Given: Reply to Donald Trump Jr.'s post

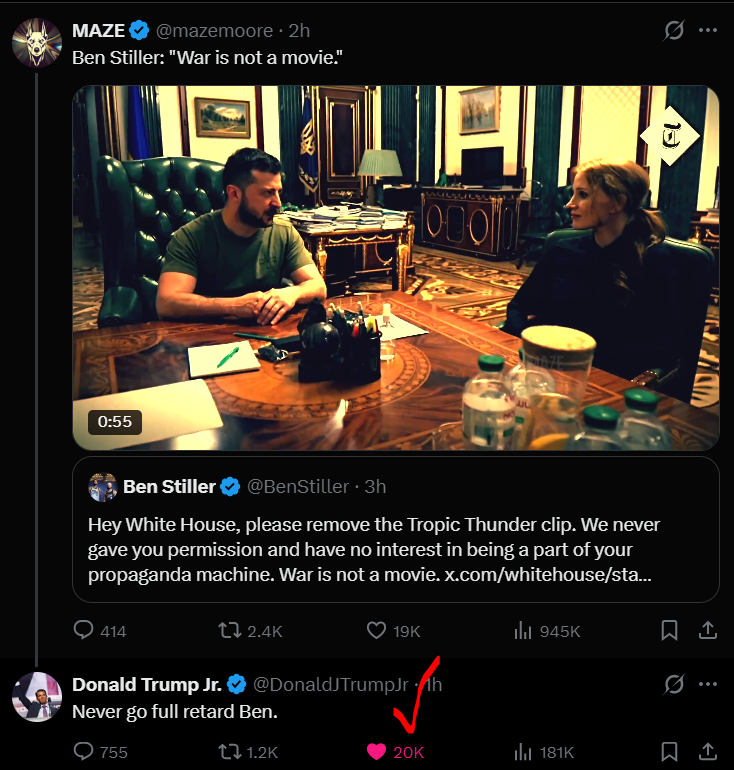Looking at the screenshot, I should click(x=84, y=752).
